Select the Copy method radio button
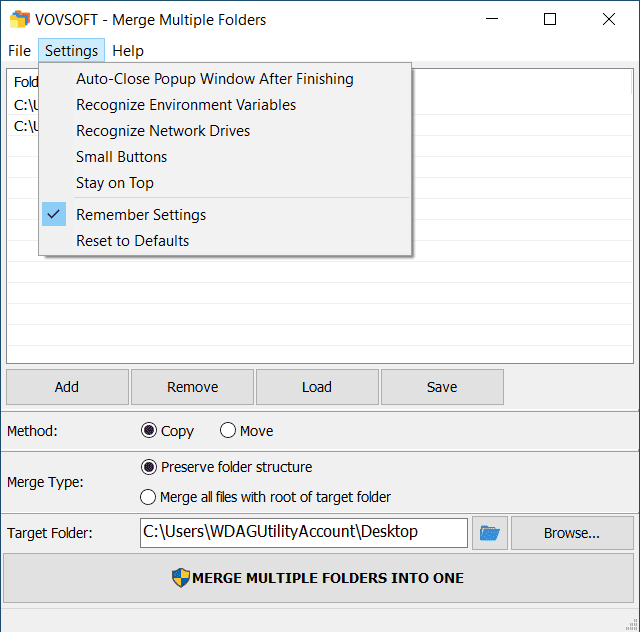The height and width of the screenshot is (632, 640). (149, 430)
